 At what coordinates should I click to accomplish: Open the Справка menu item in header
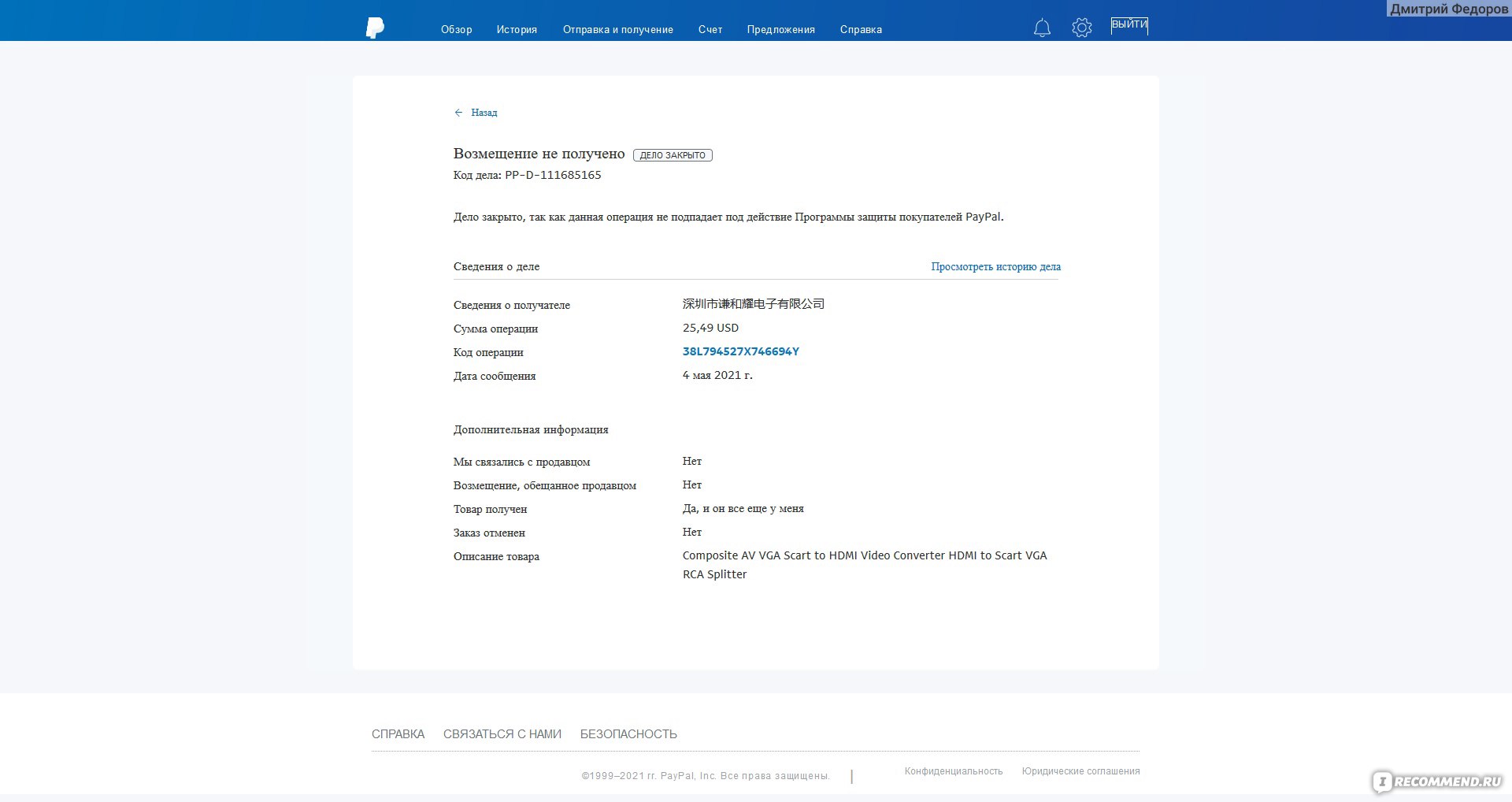[861, 29]
